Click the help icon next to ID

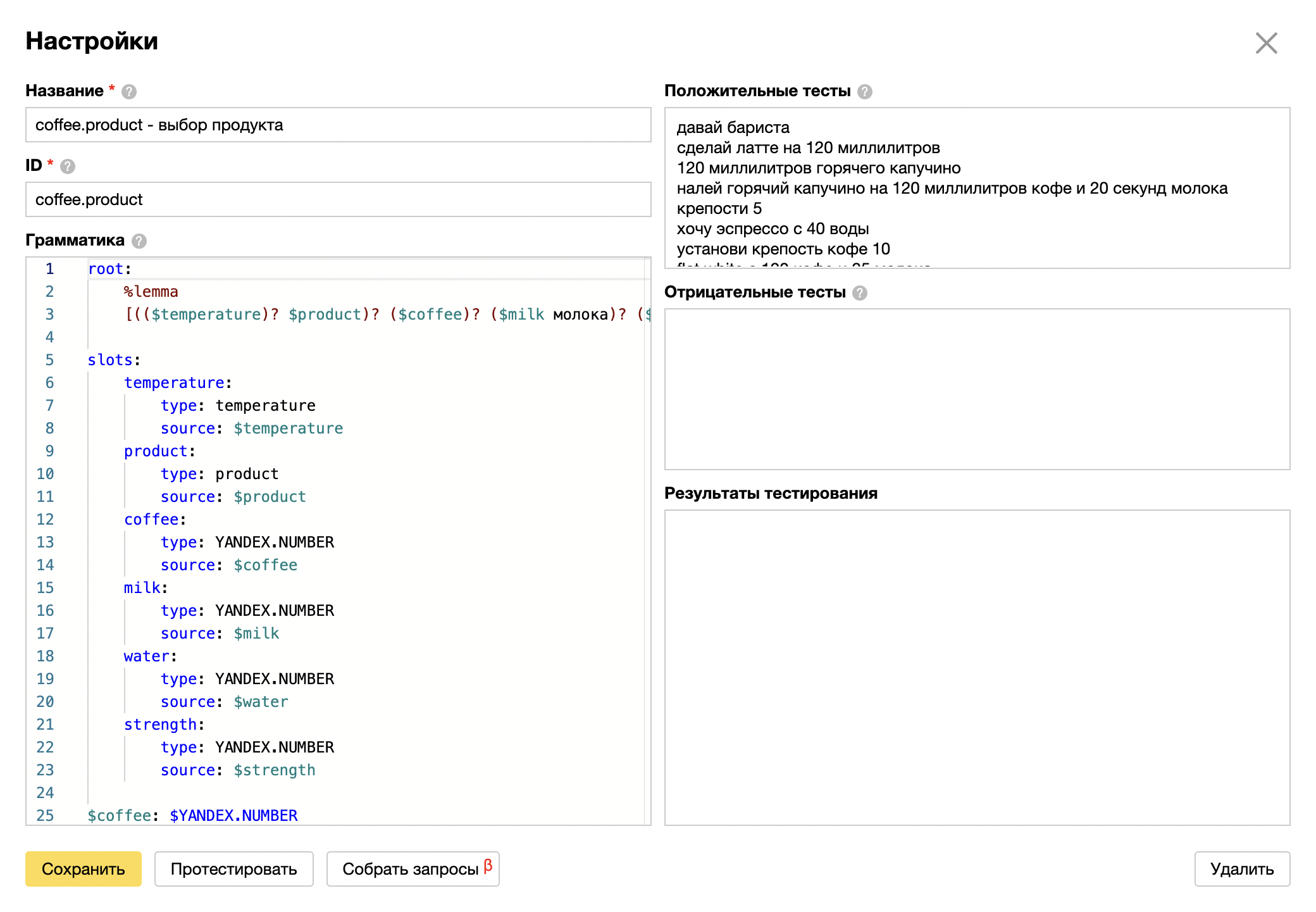(68, 166)
